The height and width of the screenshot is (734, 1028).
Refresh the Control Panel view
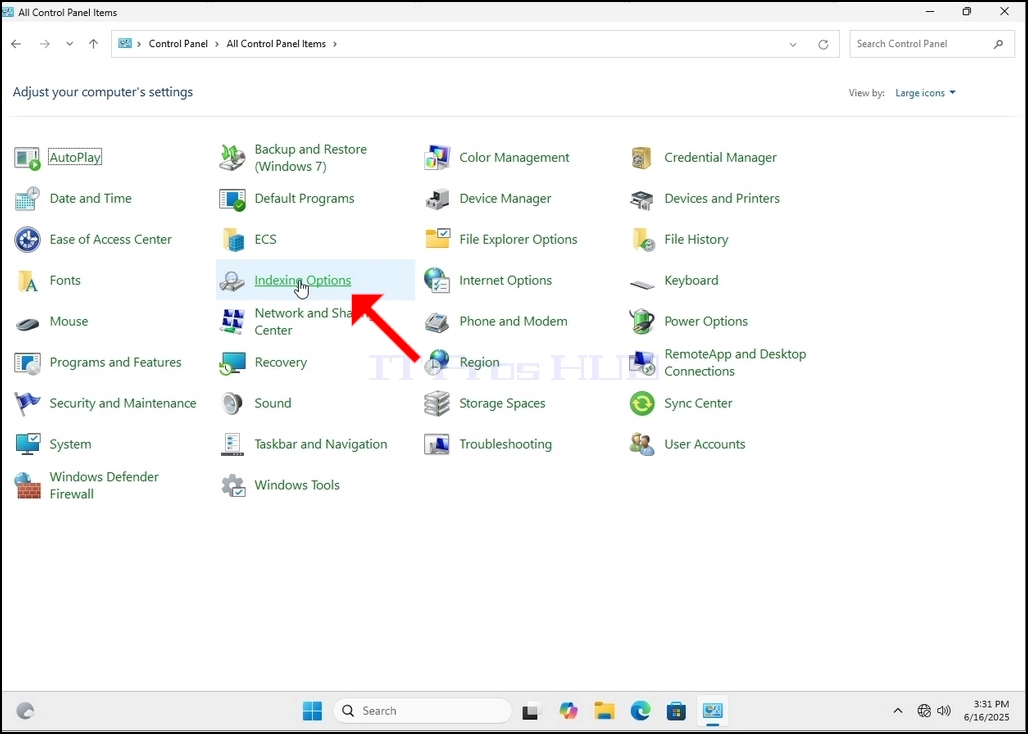coord(823,45)
